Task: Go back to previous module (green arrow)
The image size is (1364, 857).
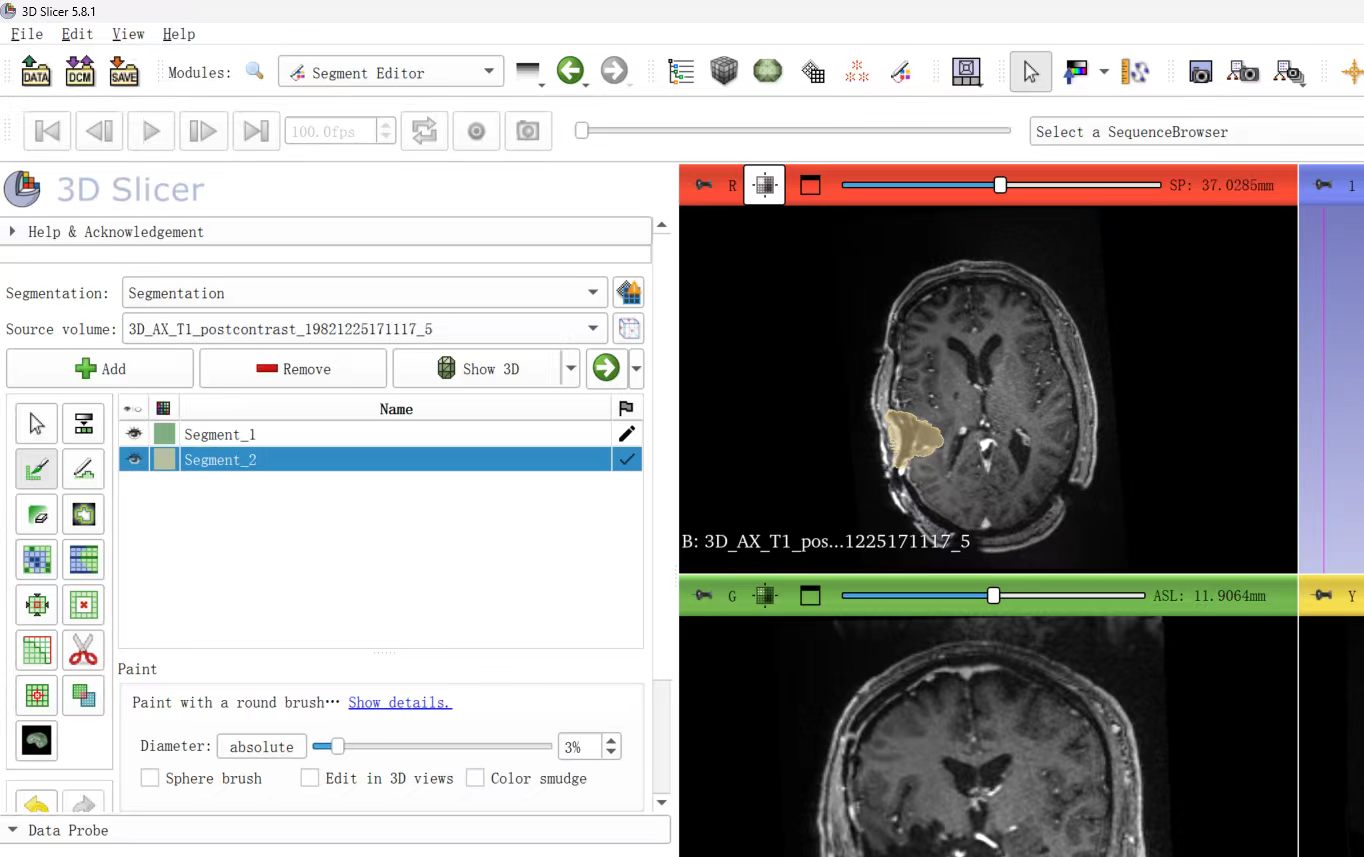Action: click(570, 71)
